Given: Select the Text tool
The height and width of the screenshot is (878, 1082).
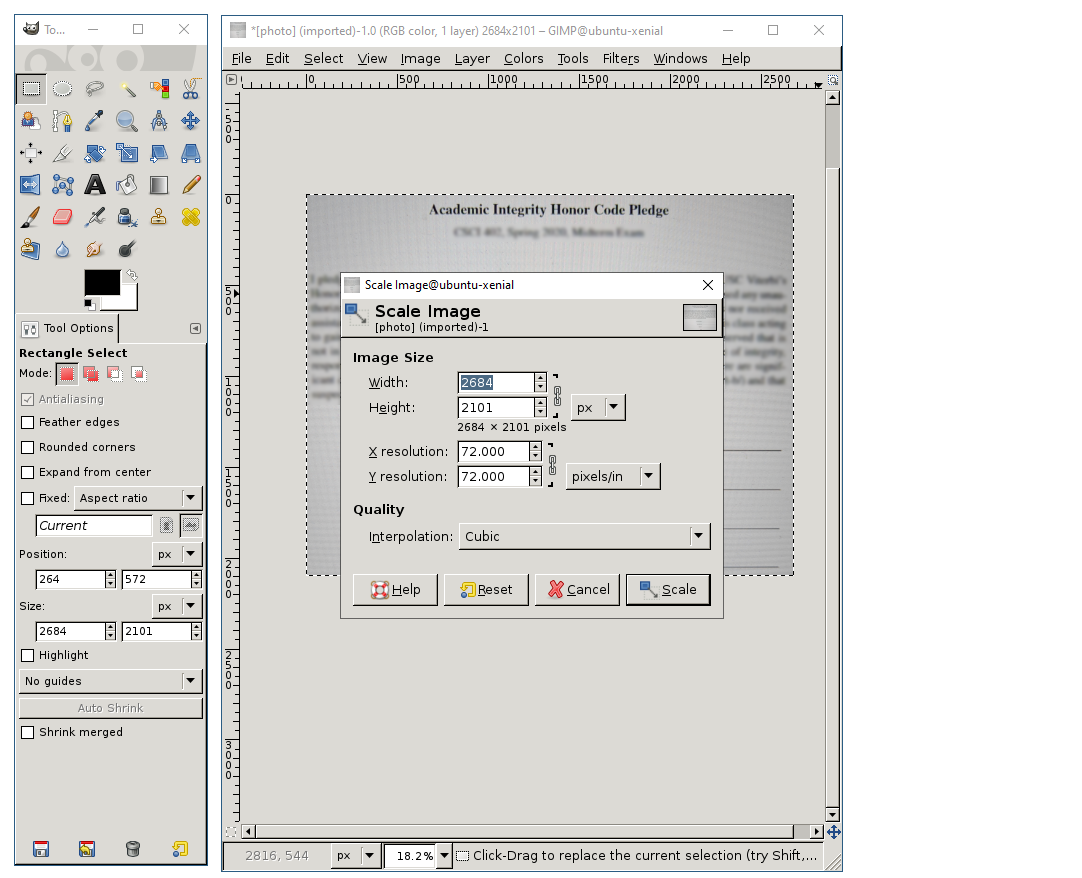Looking at the screenshot, I should (x=95, y=184).
